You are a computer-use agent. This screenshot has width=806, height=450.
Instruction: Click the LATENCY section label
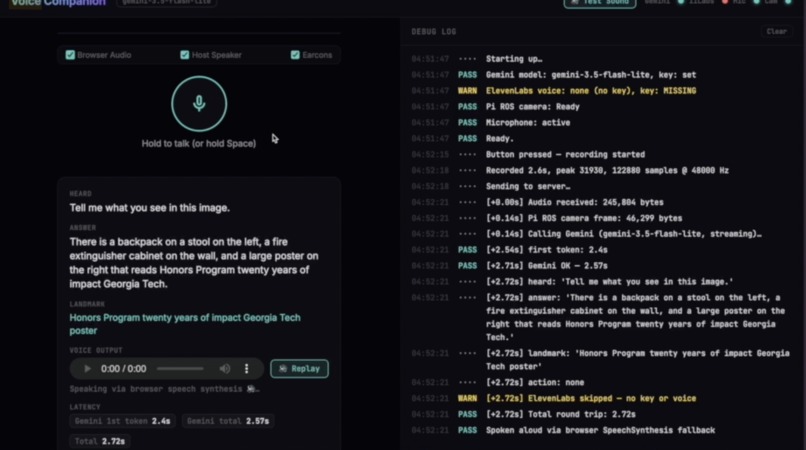(85, 407)
